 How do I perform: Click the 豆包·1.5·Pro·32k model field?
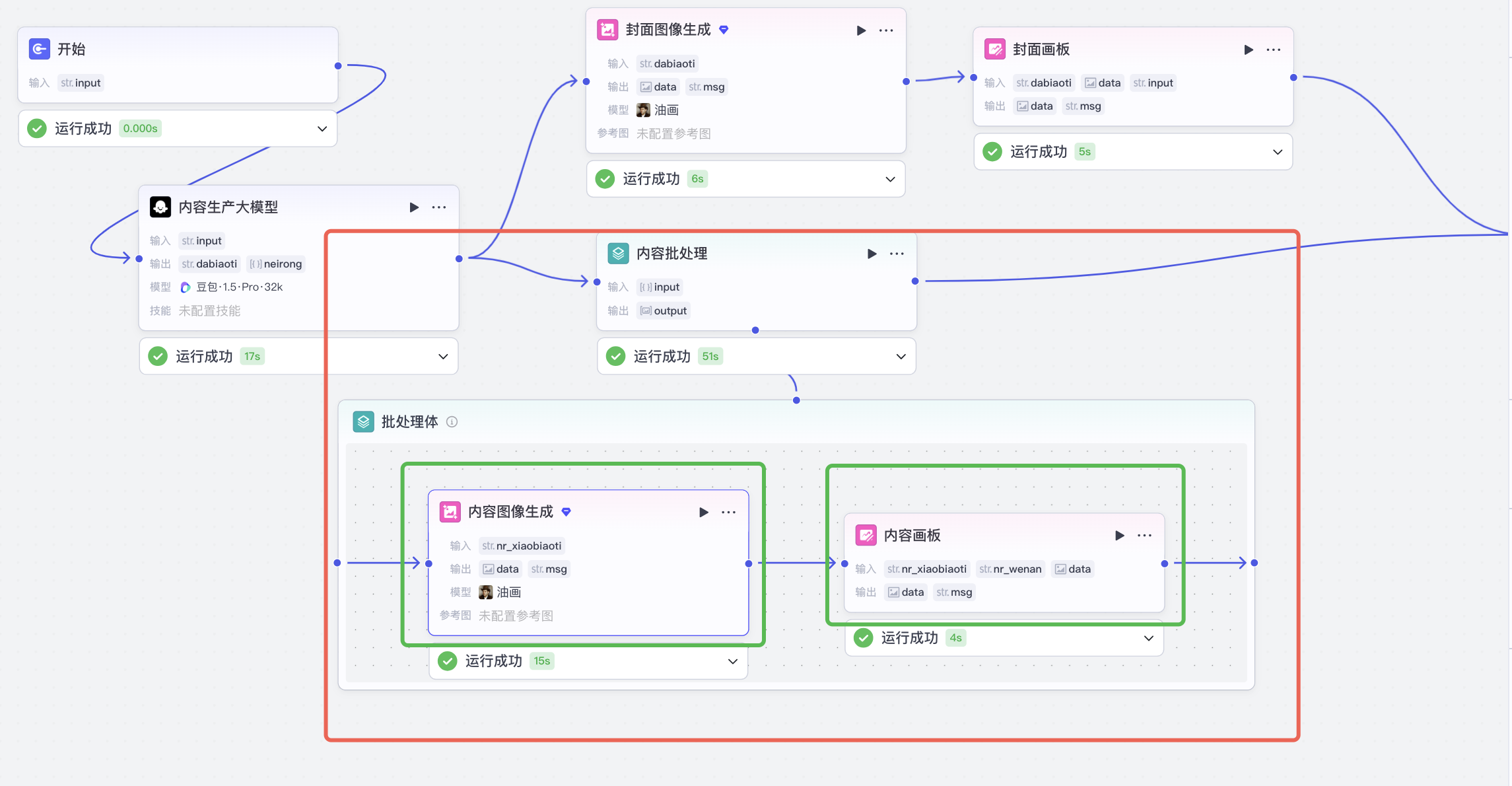coord(232,287)
